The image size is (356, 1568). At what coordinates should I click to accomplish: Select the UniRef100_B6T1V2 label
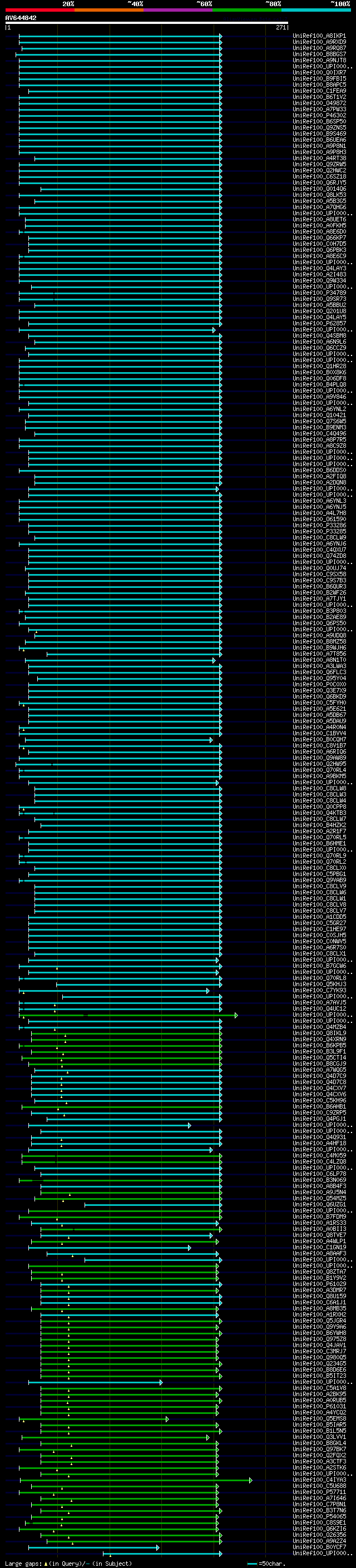tap(319, 97)
